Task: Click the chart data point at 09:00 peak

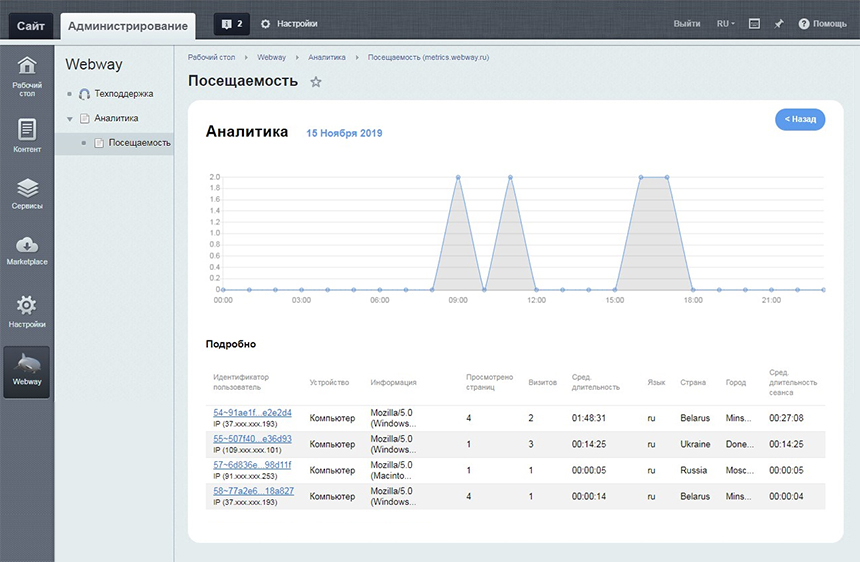Action: click(x=458, y=177)
